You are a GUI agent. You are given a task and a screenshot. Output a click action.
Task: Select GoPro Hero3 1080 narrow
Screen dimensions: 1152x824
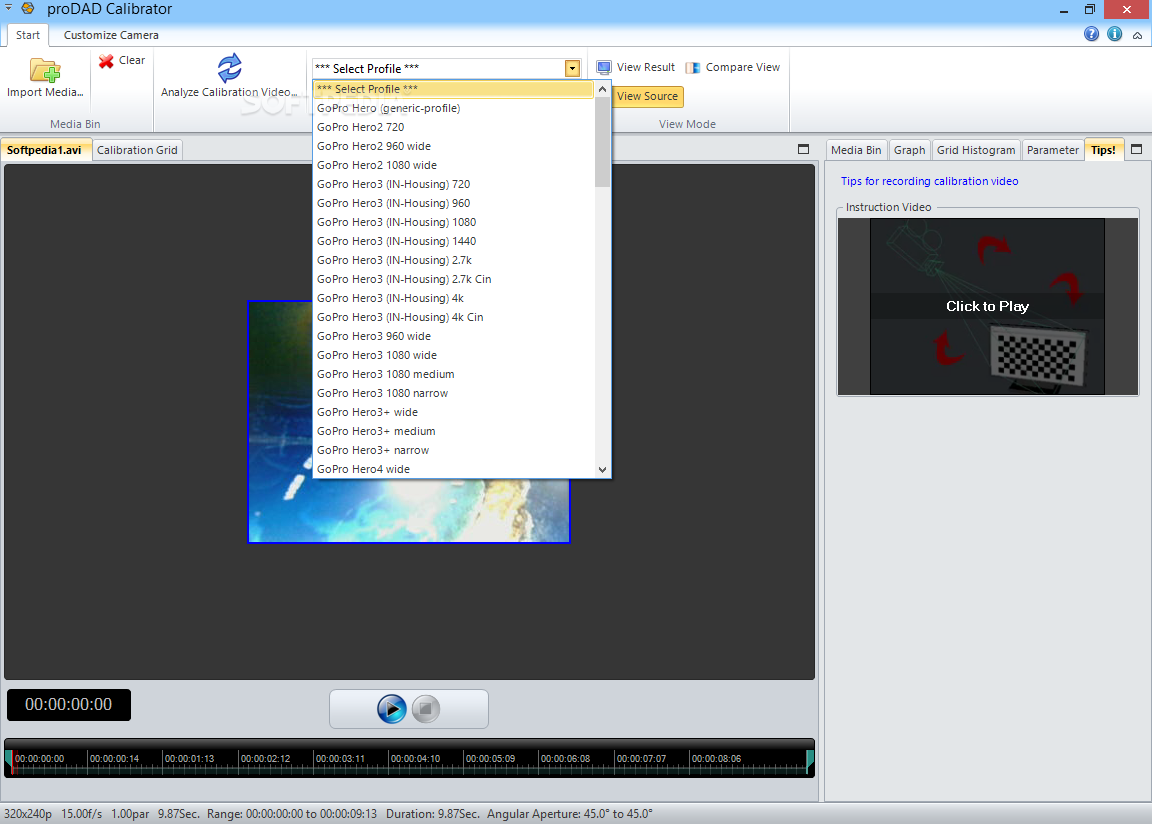pos(453,394)
